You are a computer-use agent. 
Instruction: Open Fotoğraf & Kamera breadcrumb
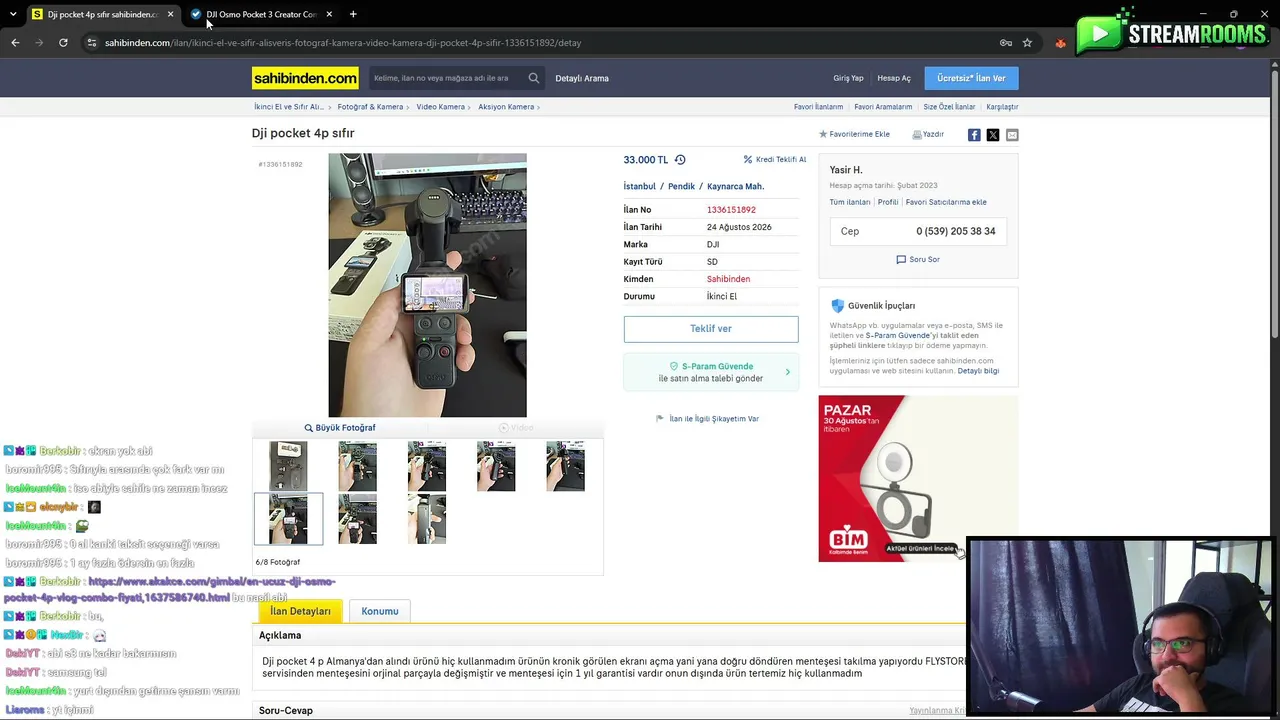pos(370,107)
